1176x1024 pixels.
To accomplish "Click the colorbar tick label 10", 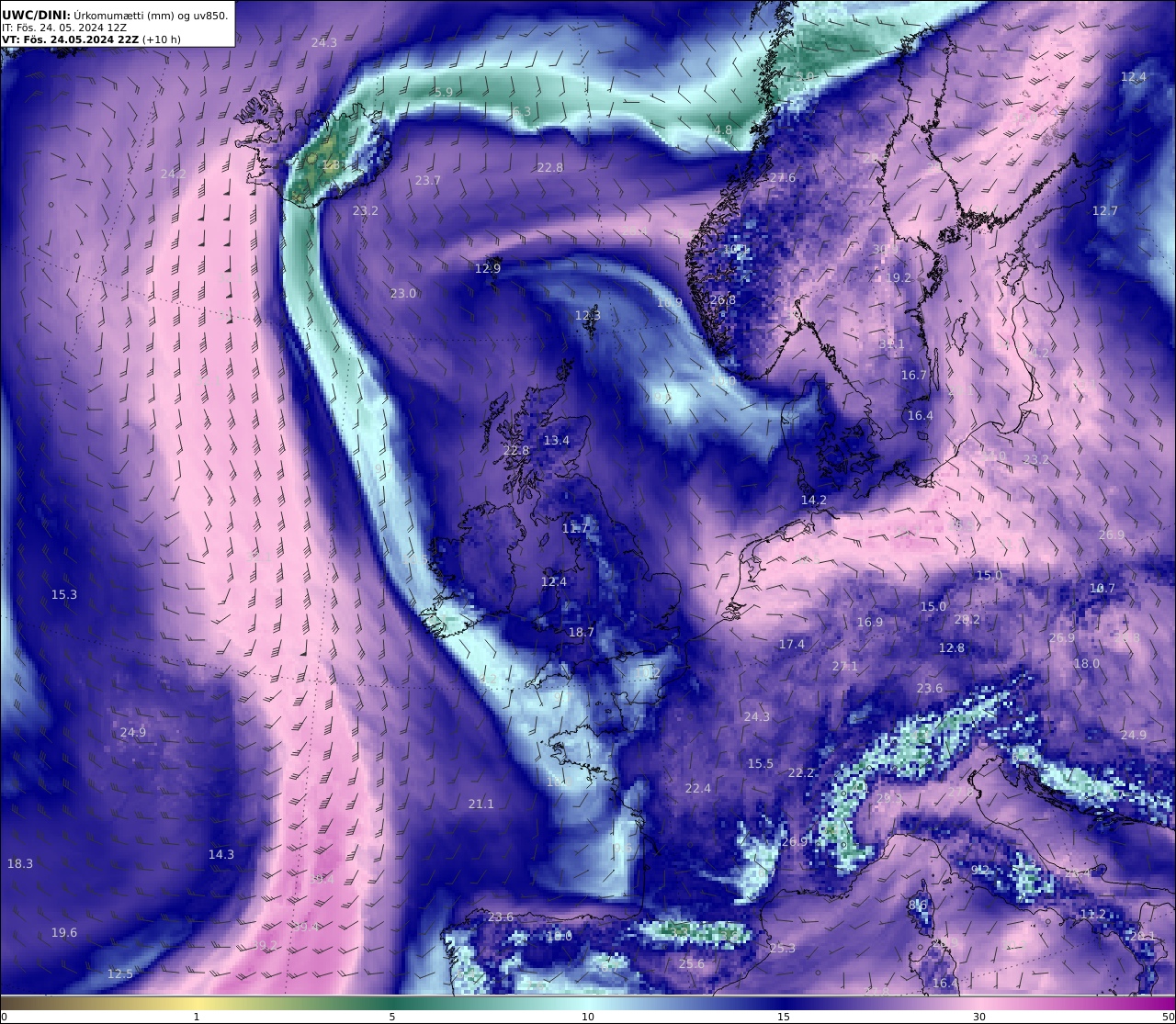I will [x=588, y=1017].
